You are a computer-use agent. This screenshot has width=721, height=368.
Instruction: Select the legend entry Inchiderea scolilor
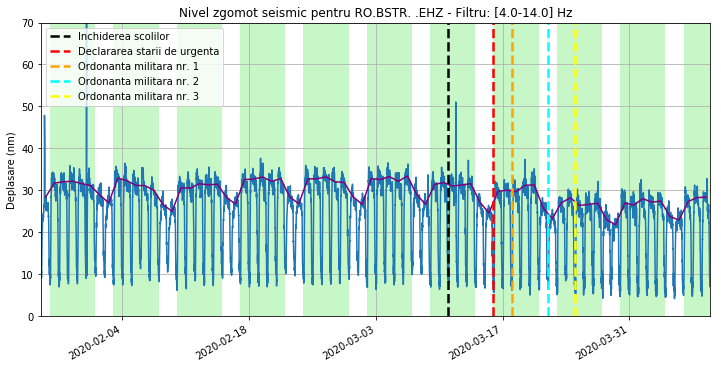click(x=124, y=36)
